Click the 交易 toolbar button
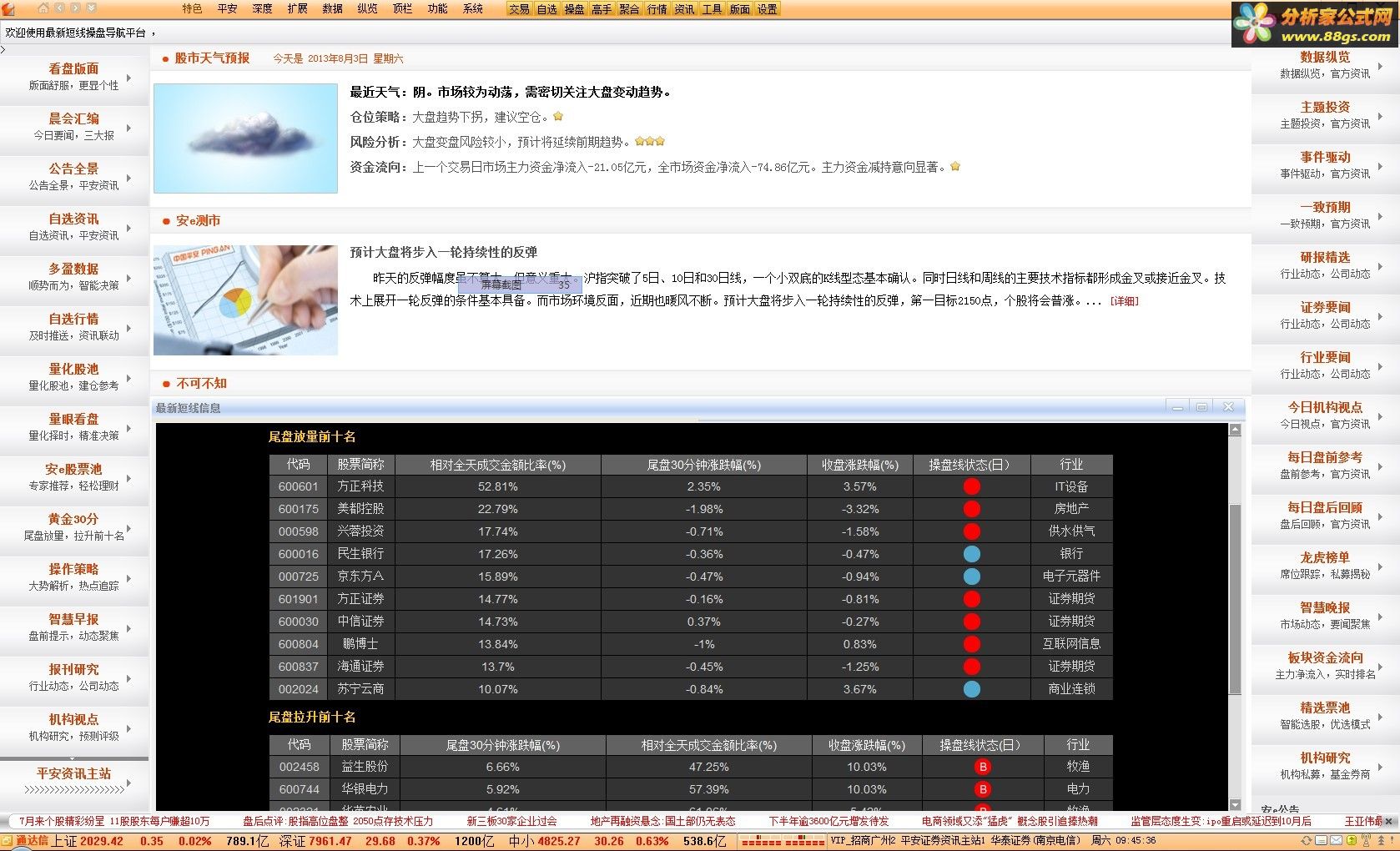1400x851 pixels. [519, 9]
